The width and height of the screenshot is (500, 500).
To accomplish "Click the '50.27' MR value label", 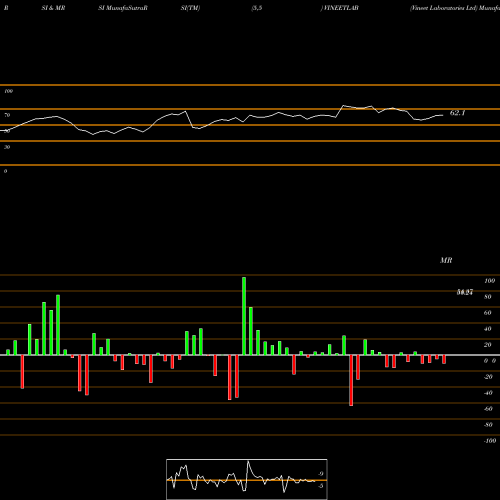I will (465, 292).
